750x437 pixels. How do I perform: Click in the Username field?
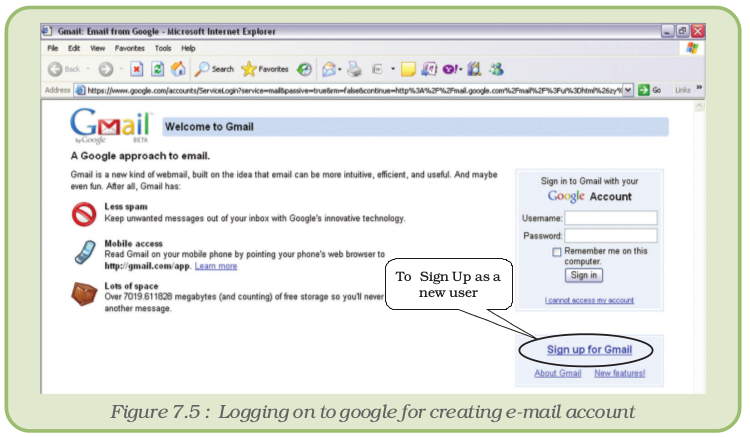(611, 218)
